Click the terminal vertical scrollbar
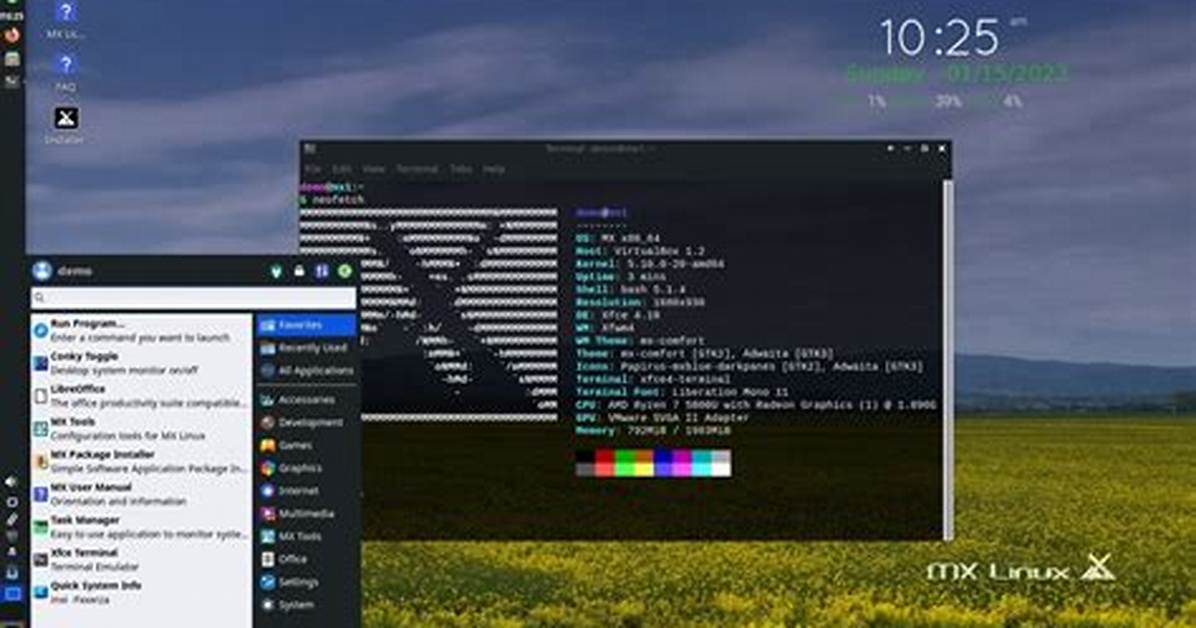This screenshot has height=628, width=1196. point(948,359)
